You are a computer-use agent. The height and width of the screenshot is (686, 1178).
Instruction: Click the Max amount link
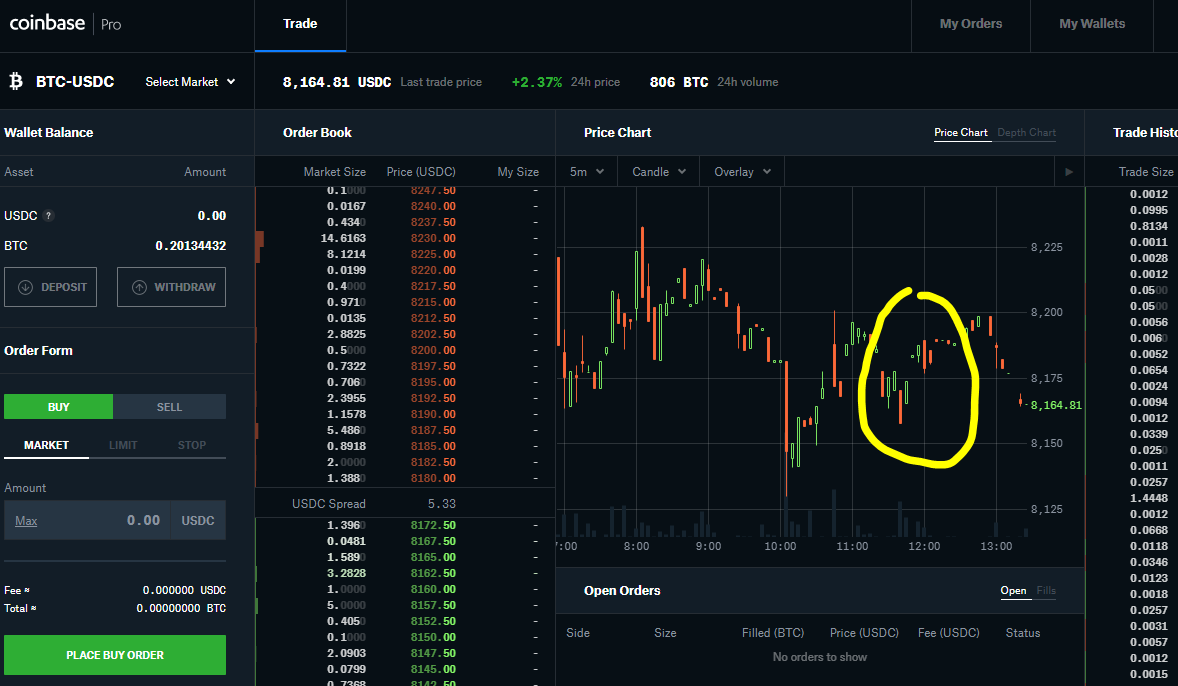point(26,521)
